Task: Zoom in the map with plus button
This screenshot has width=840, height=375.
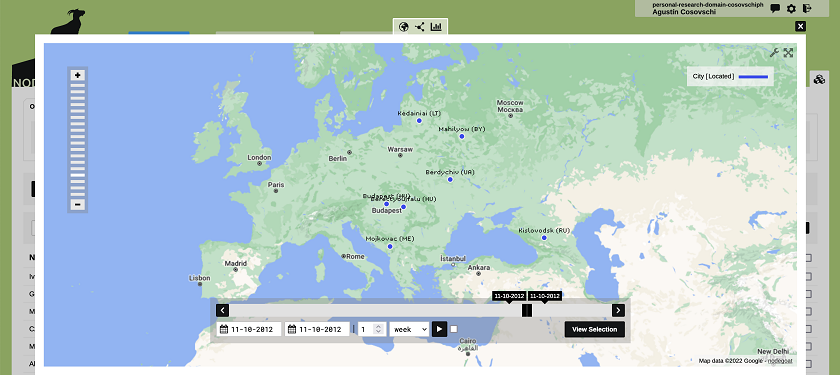Action: pyautogui.click(x=78, y=76)
